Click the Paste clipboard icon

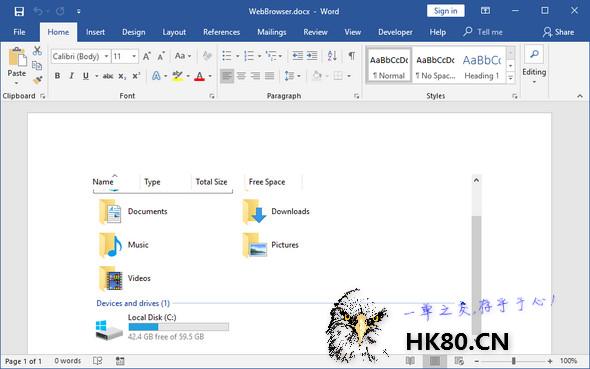tap(17, 57)
